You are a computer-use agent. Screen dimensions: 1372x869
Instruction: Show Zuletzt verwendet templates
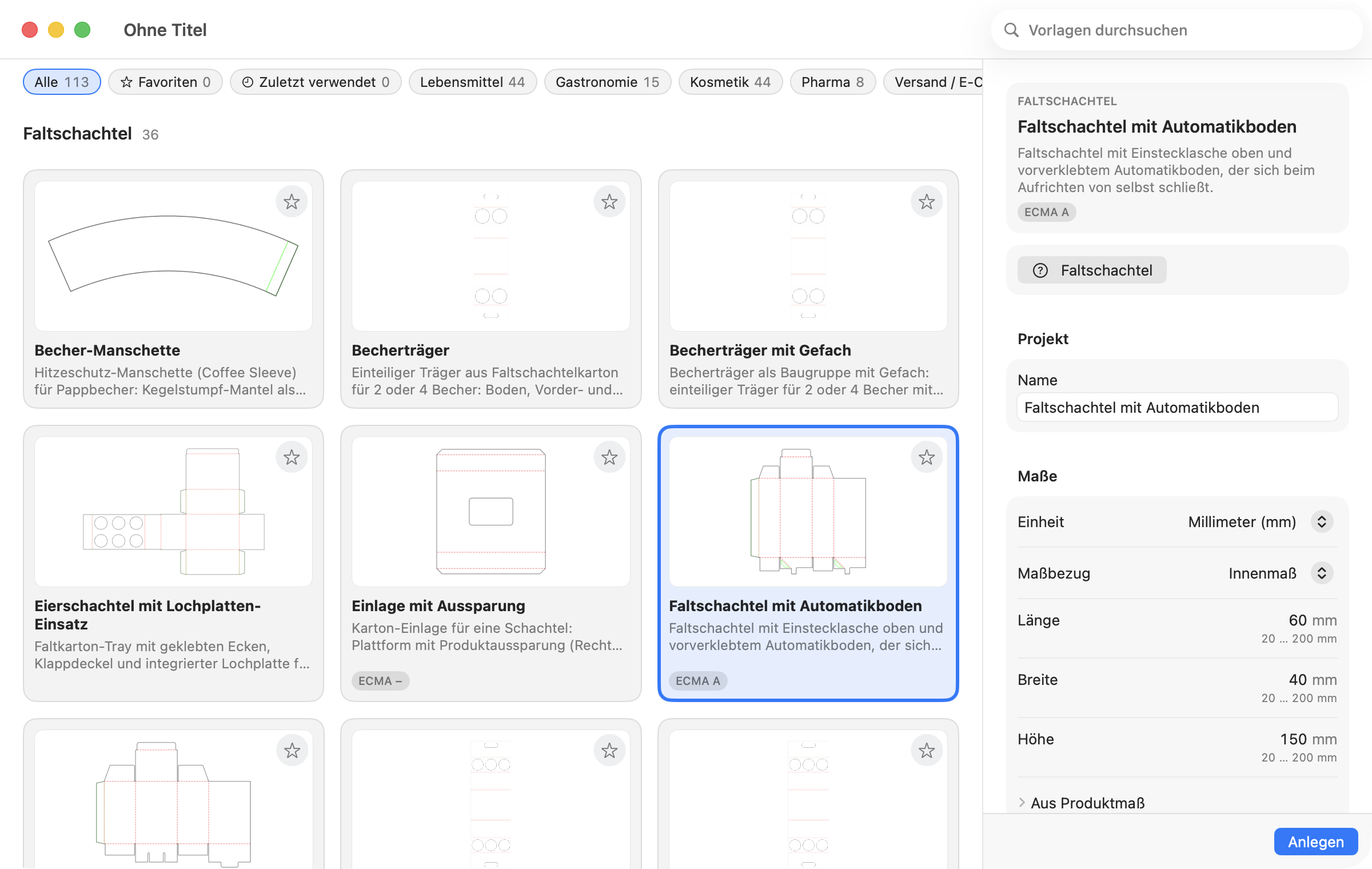click(x=316, y=82)
